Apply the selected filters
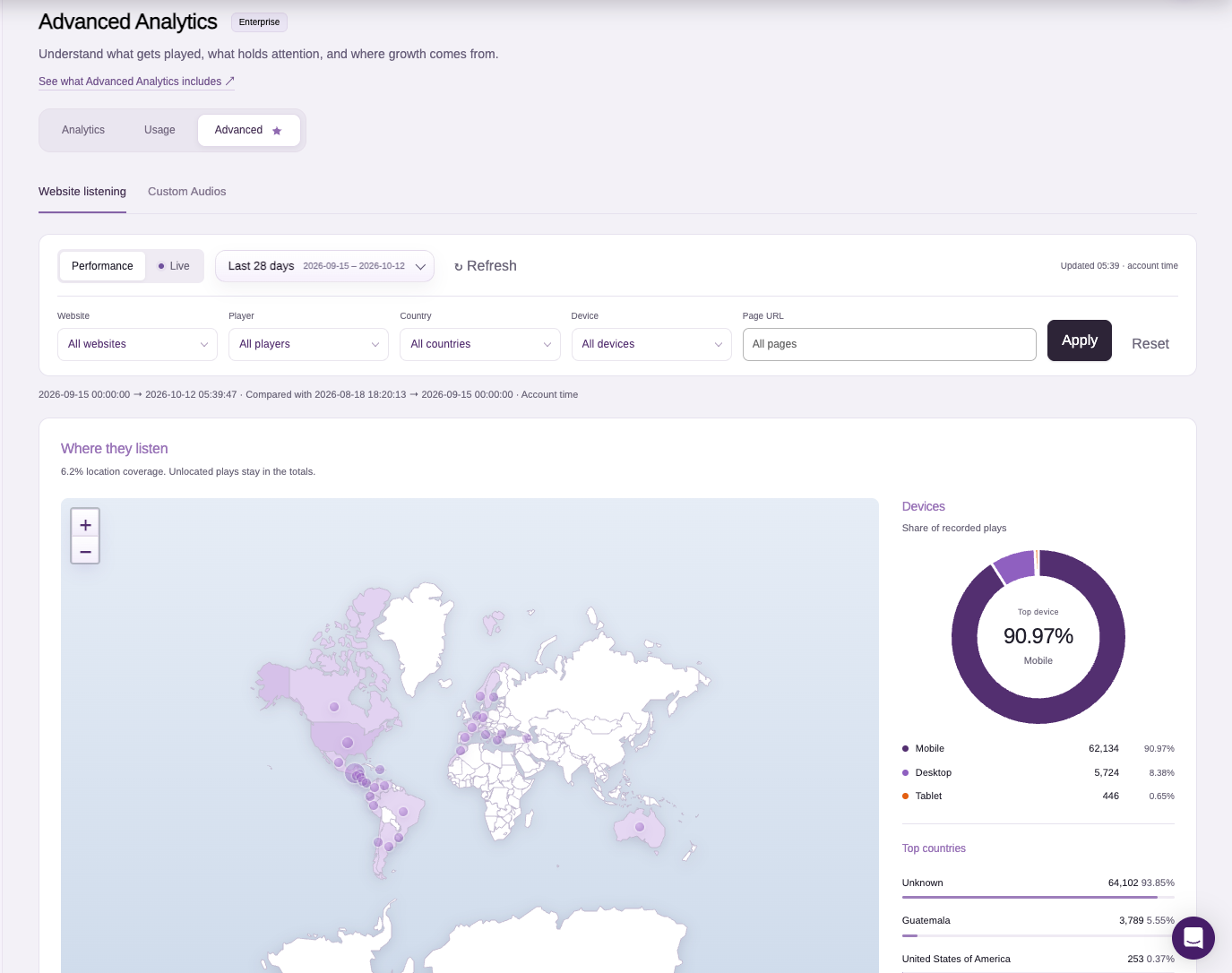The width and height of the screenshot is (1232, 973). tap(1080, 340)
